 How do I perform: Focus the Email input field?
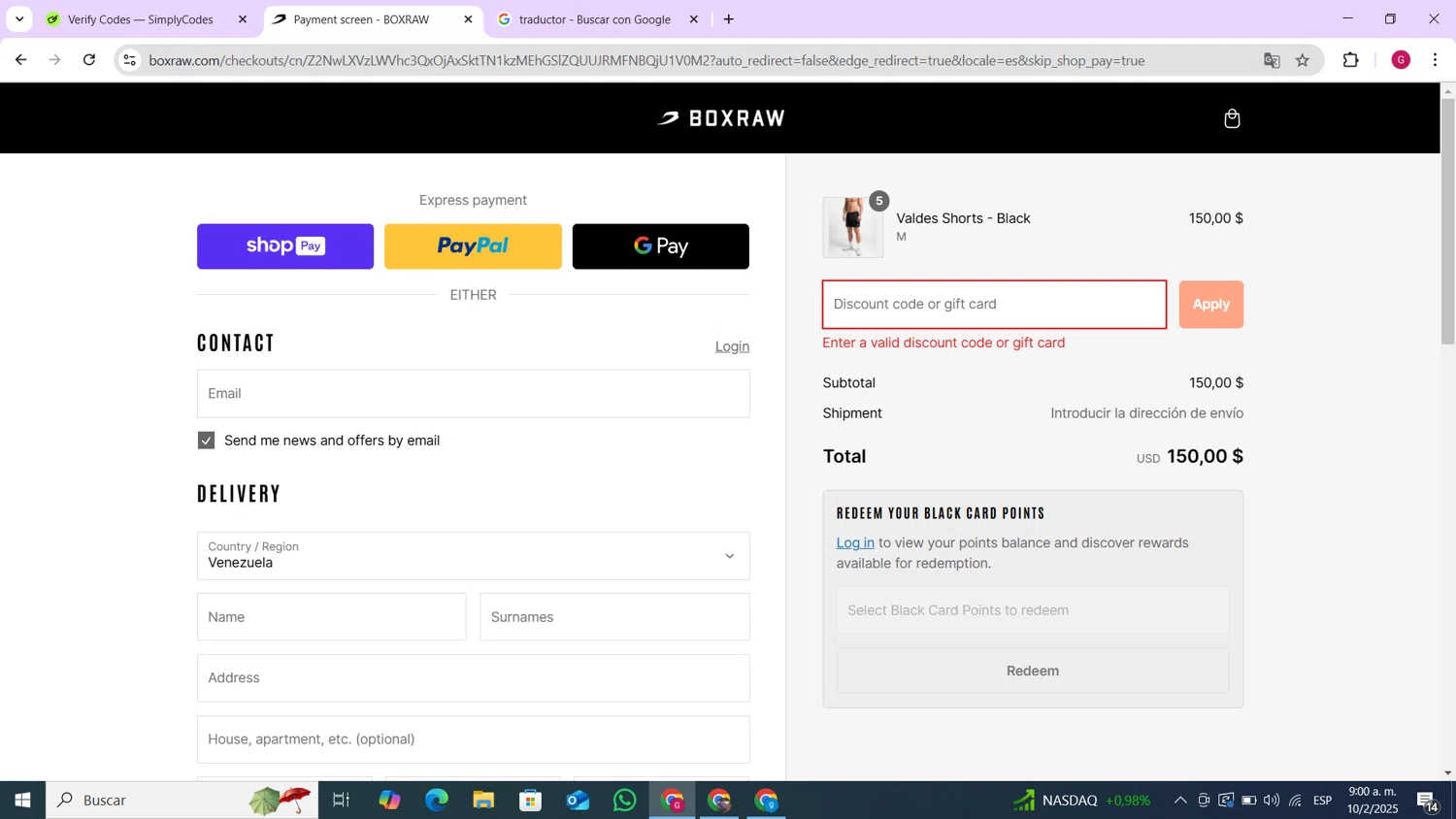(x=473, y=394)
